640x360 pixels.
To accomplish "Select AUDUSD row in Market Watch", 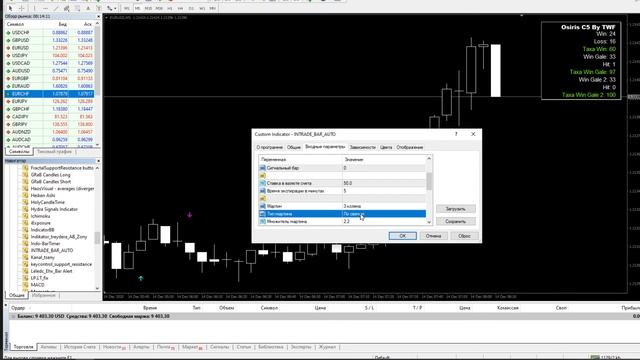I will point(49,71).
